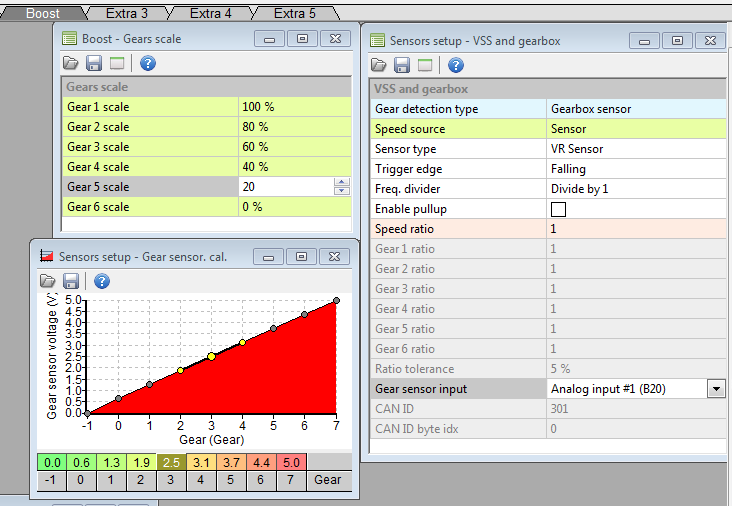Expand the Gear sensor input dropdown
This screenshot has width=732, height=506.
716,389
